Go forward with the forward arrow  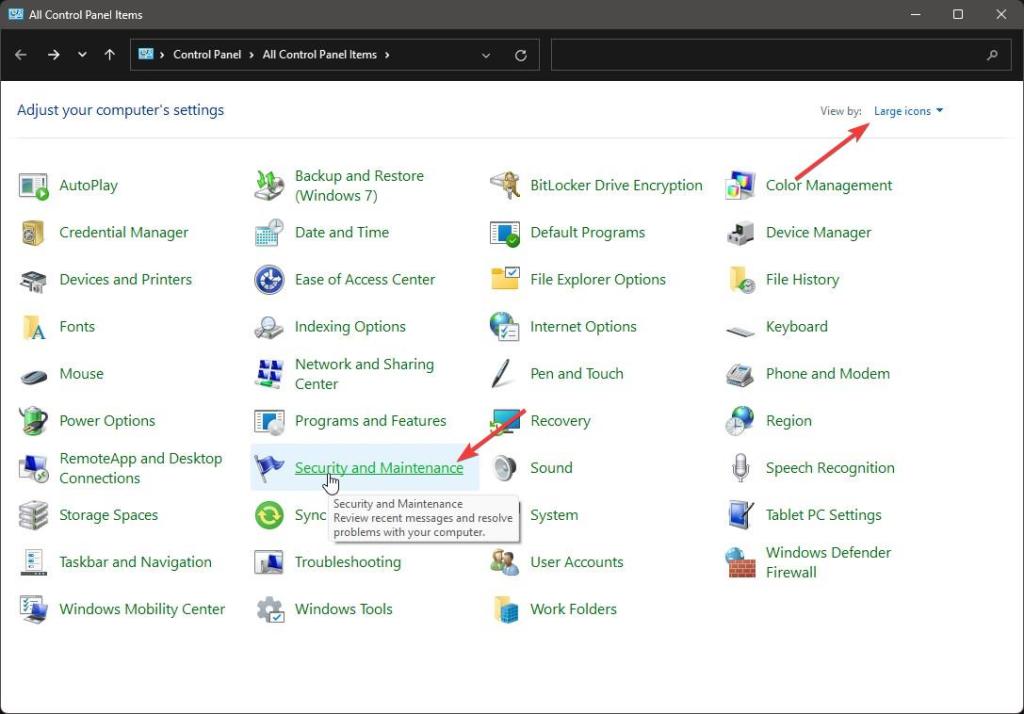[54, 55]
